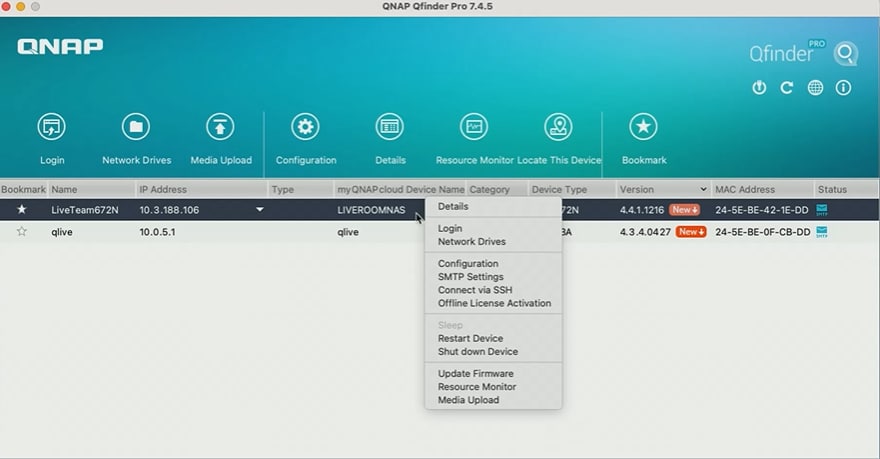Choose Login in the context menu

(x=450, y=228)
